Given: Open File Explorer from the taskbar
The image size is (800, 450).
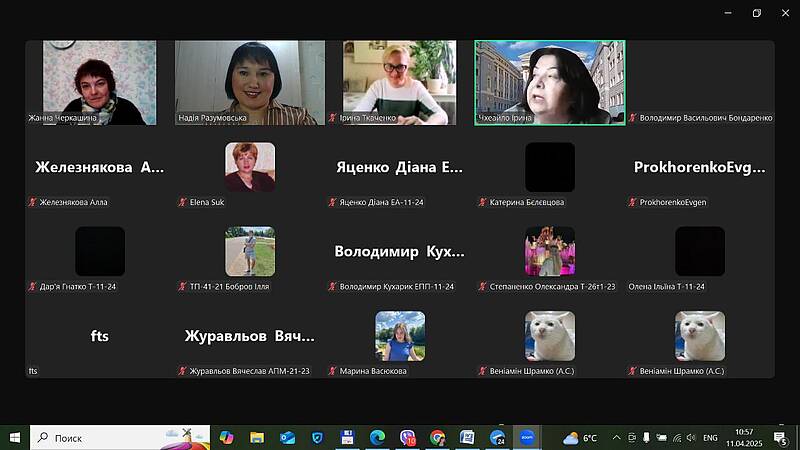Looking at the screenshot, I should coord(257,437).
